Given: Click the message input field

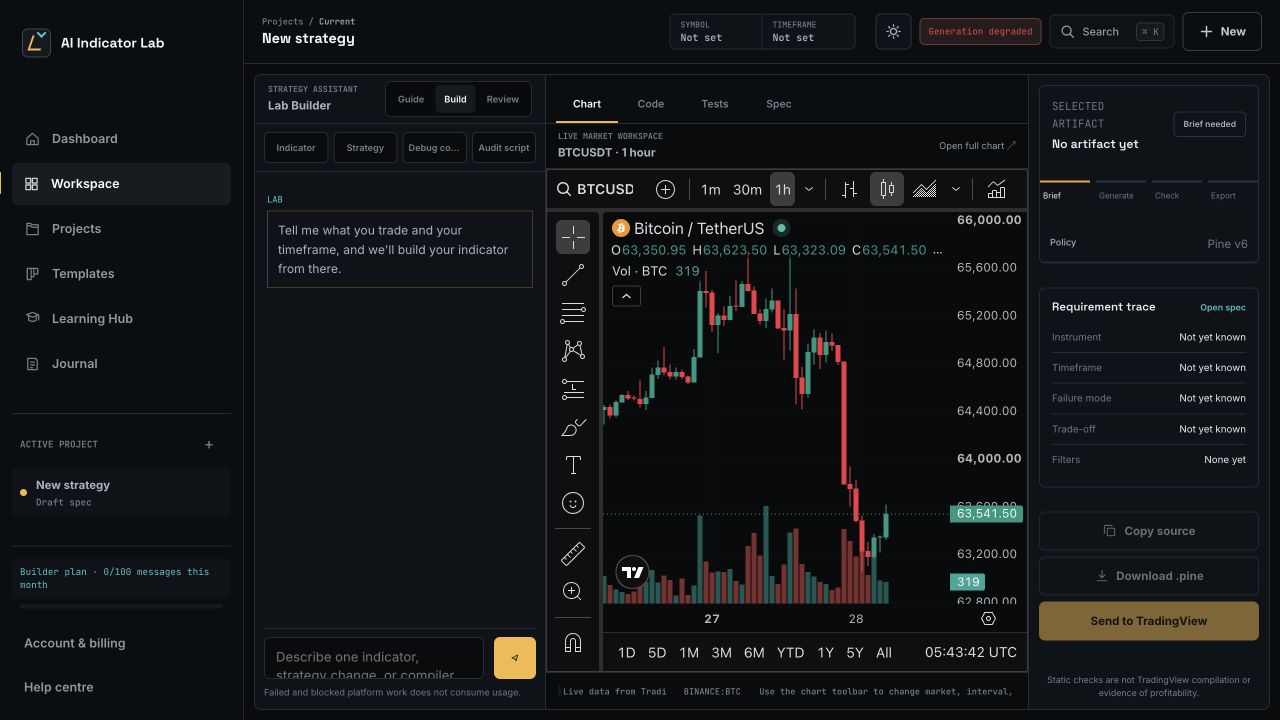Looking at the screenshot, I should 374,658.
